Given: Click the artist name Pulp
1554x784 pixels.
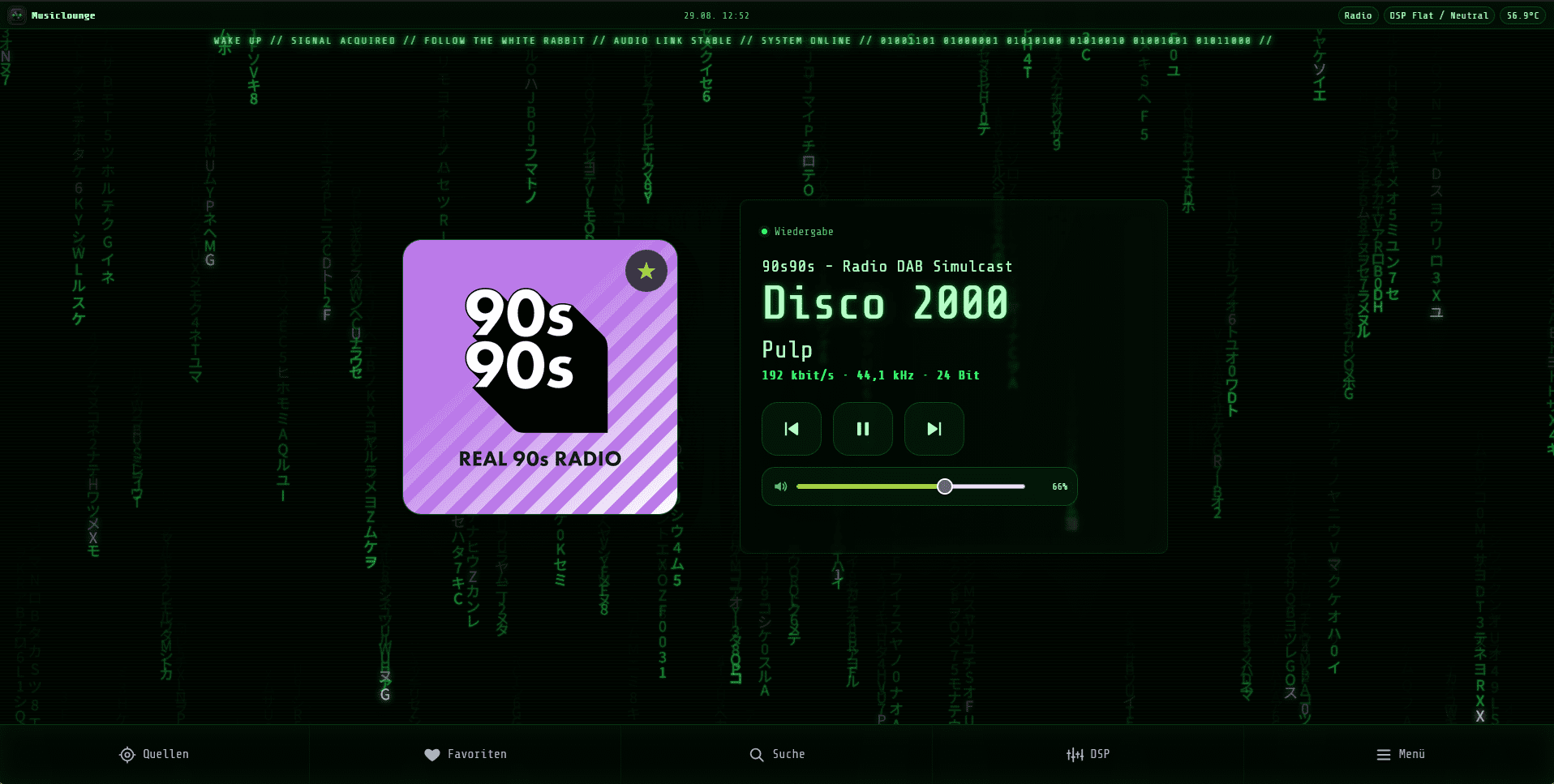Looking at the screenshot, I should click(787, 349).
